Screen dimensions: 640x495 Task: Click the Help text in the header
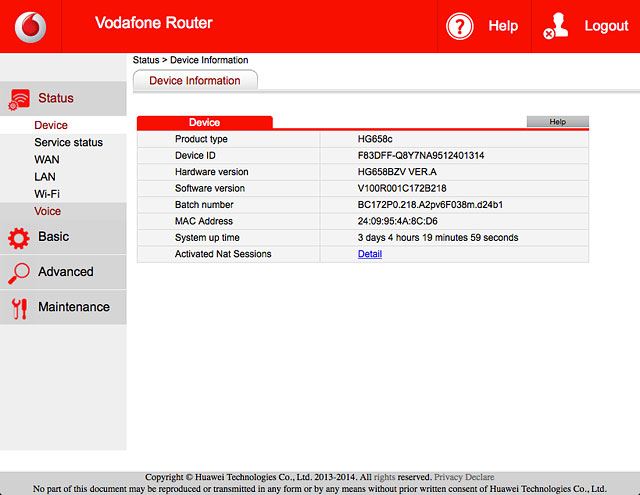pos(503,26)
